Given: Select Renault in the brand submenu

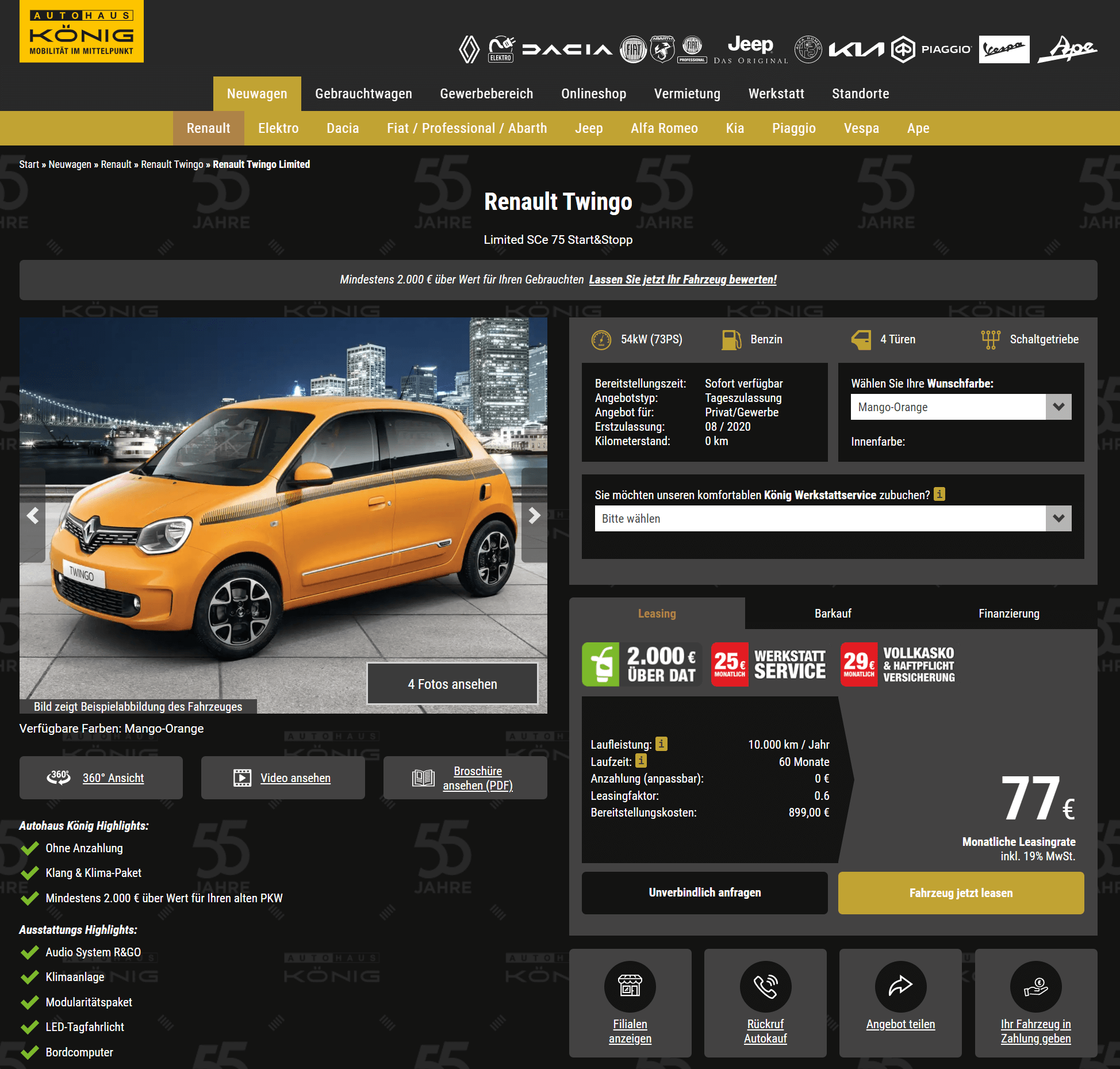Looking at the screenshot, I should pyautogui.click(x=208, y=128).
